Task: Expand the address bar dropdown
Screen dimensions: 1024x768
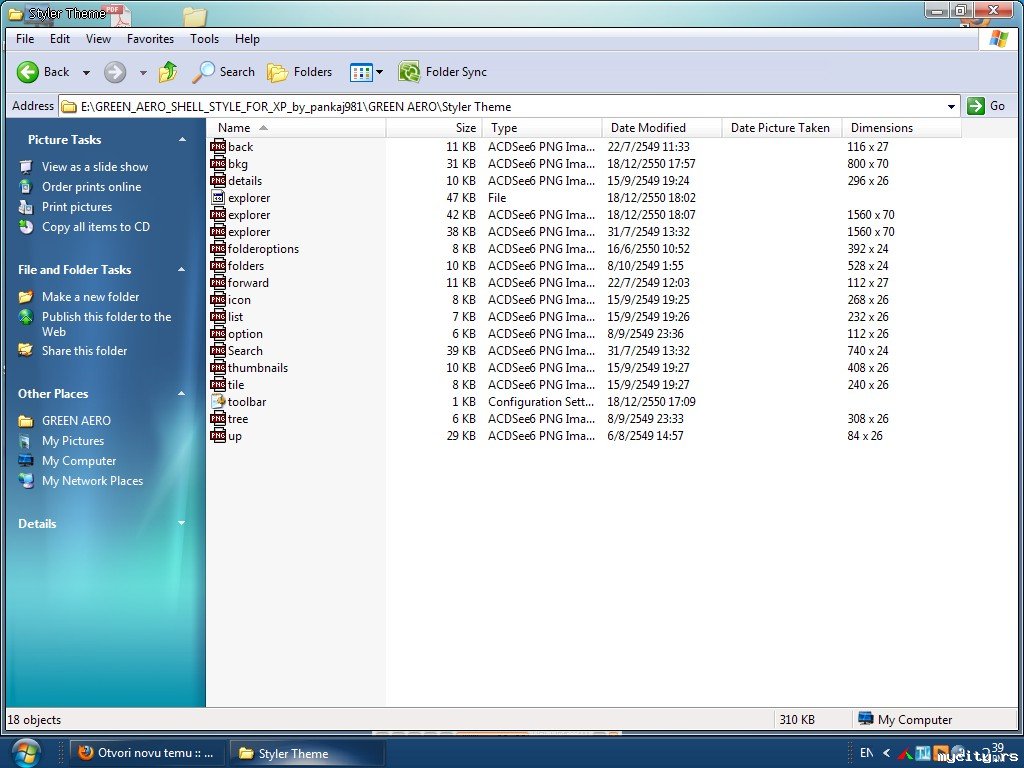Action: (x=950, y=106)
